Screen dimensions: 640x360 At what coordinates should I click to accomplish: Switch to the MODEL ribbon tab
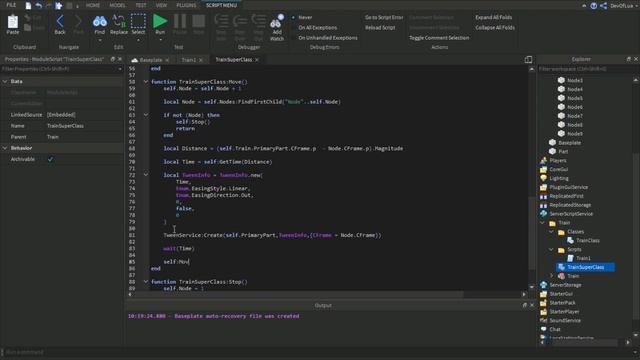pos(117,5)
